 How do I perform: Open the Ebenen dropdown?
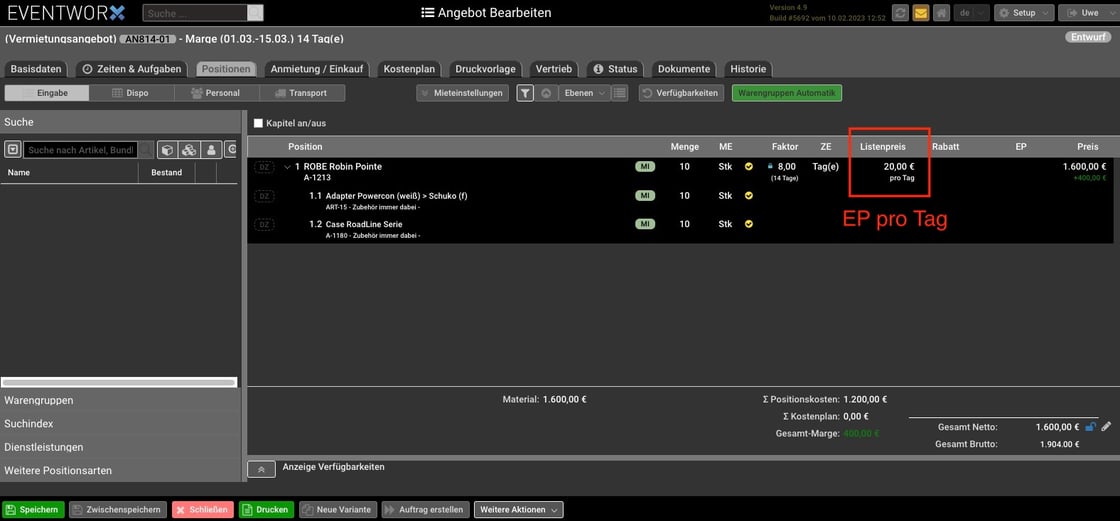(x=587, y=93)
